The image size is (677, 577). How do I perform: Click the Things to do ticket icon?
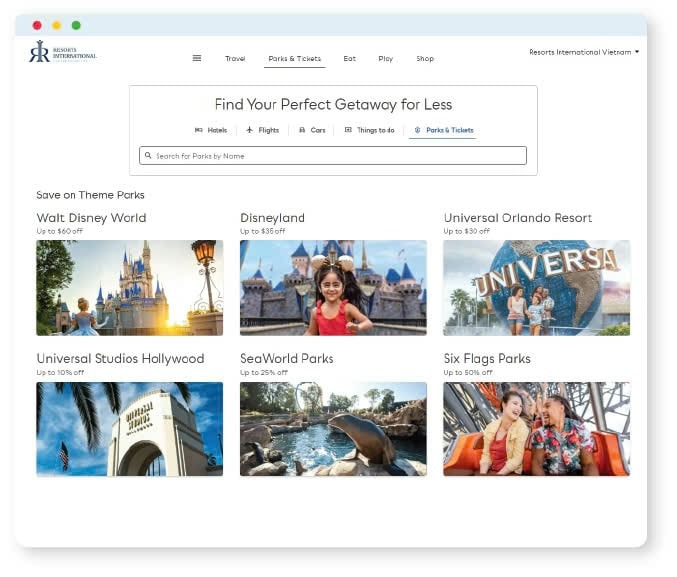click(x=348, y=130)
